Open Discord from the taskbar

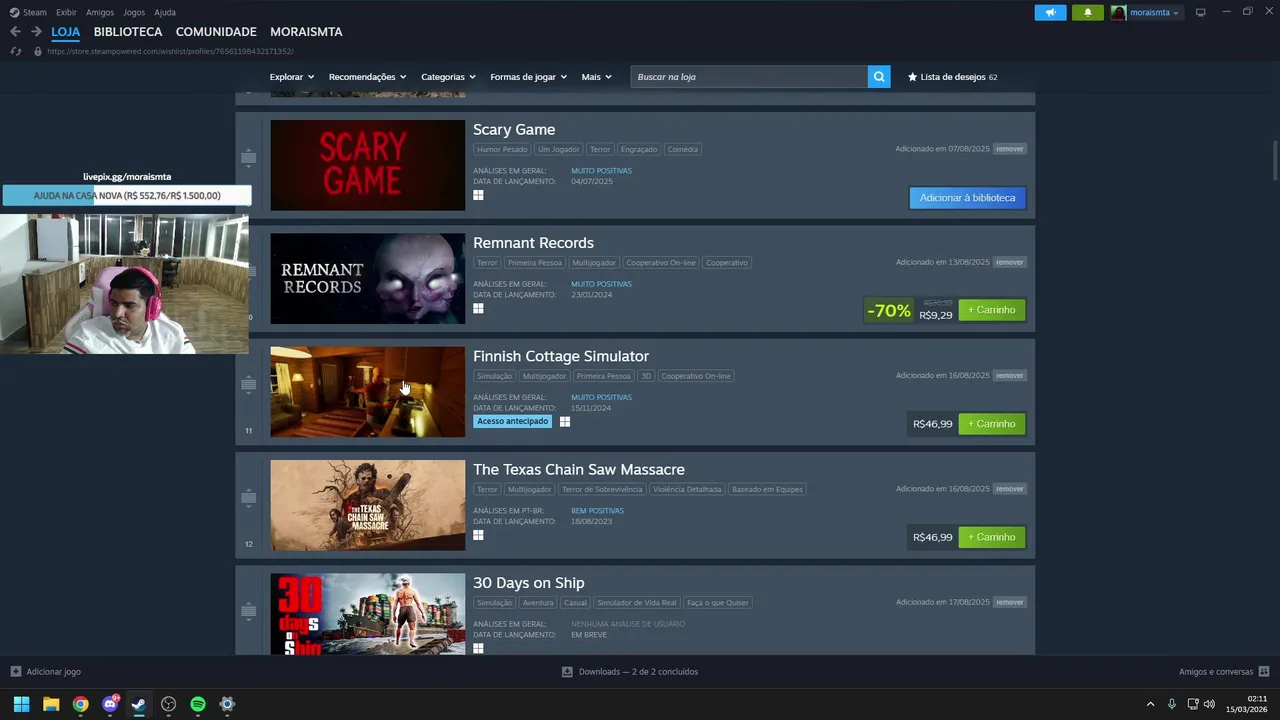click(110, 704)
